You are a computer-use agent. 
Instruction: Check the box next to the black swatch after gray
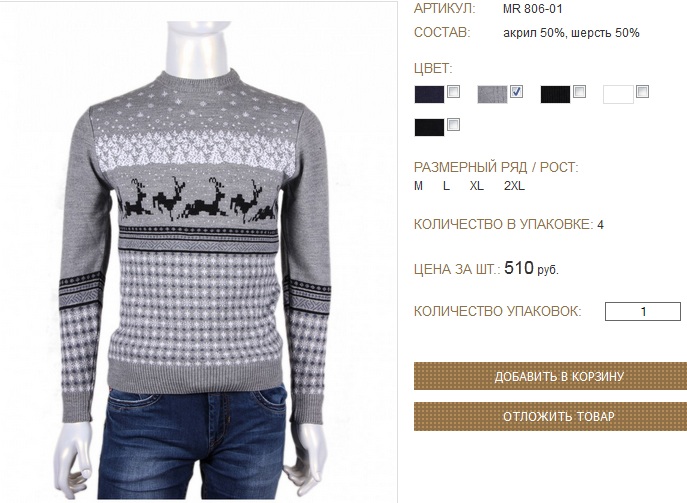click(579, 92)
